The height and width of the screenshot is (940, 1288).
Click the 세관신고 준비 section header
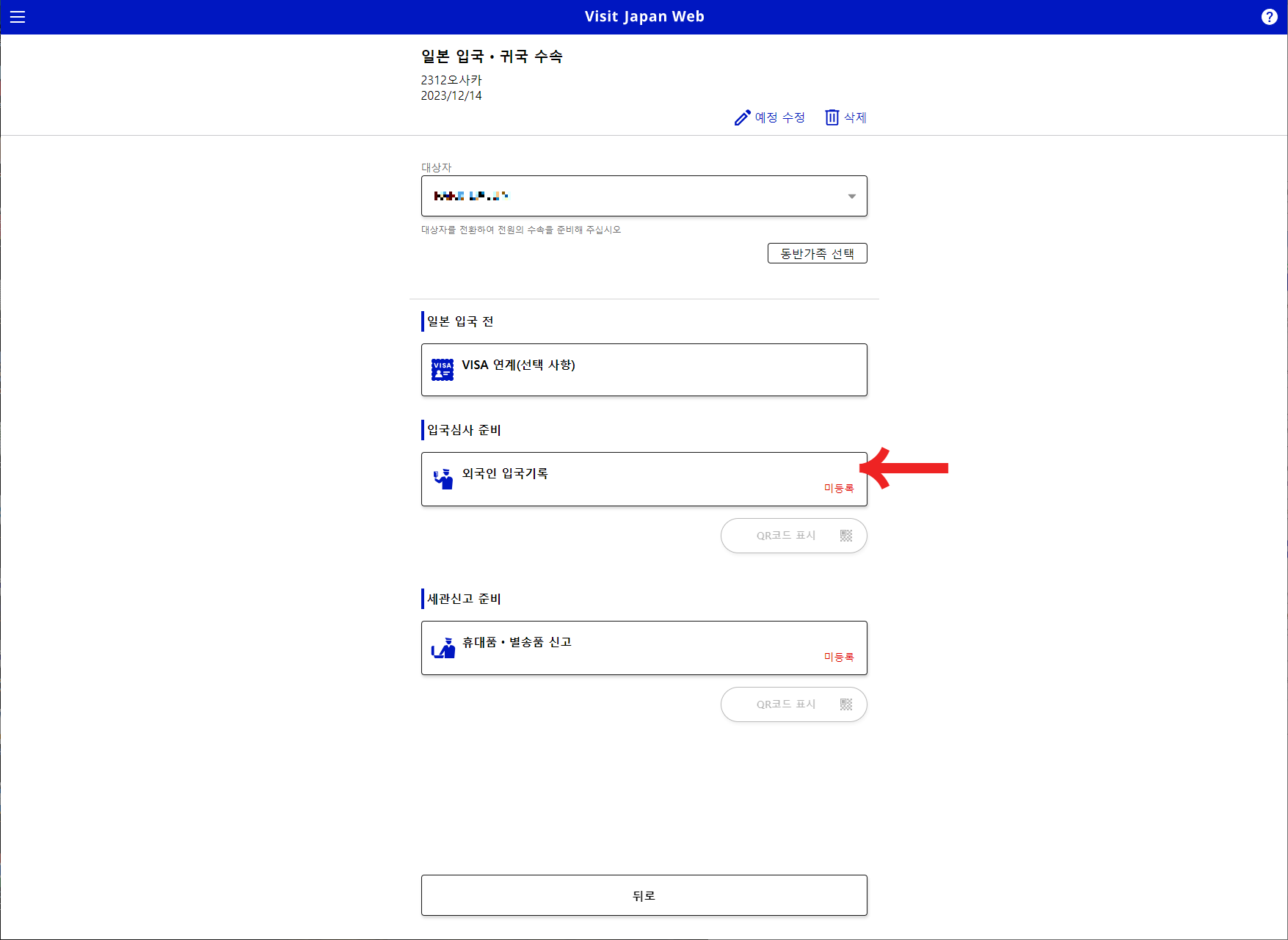464,599
